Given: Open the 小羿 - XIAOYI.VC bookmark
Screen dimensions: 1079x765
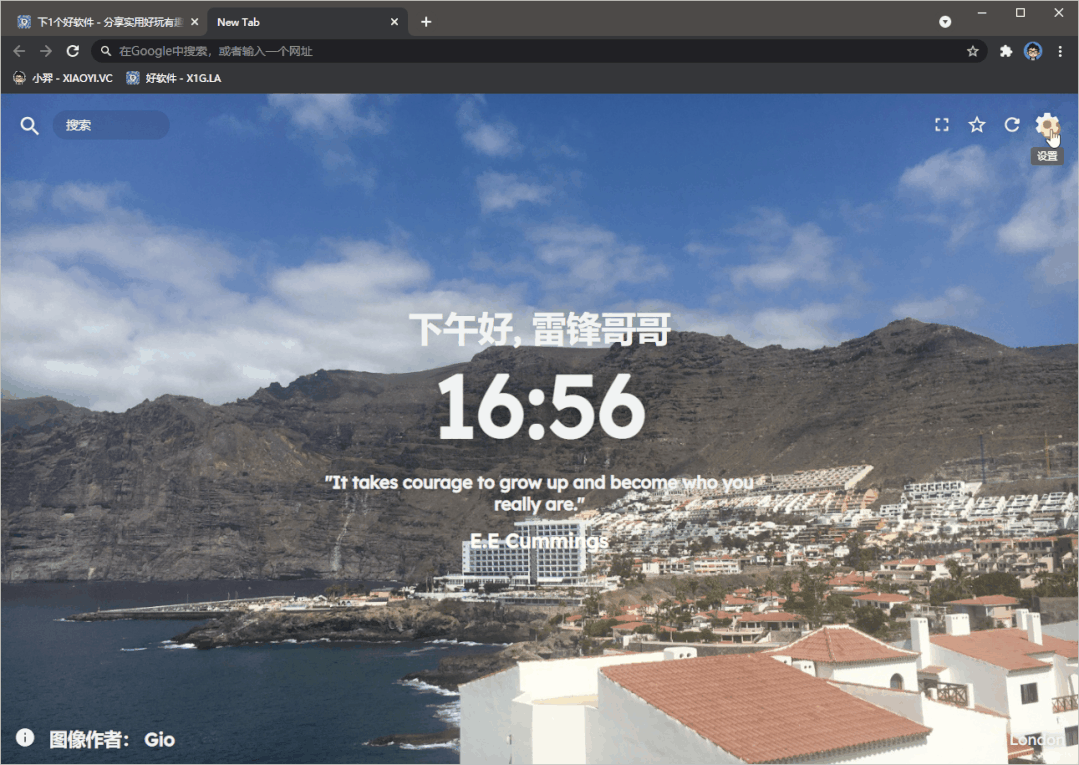Looking at the screenshot, I should 63,78.
